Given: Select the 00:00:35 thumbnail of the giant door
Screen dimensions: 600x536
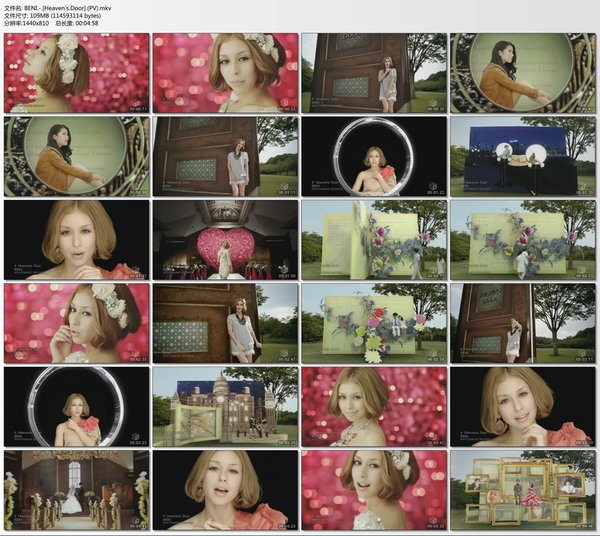Looking at the screenshot, I should (374, 73).
